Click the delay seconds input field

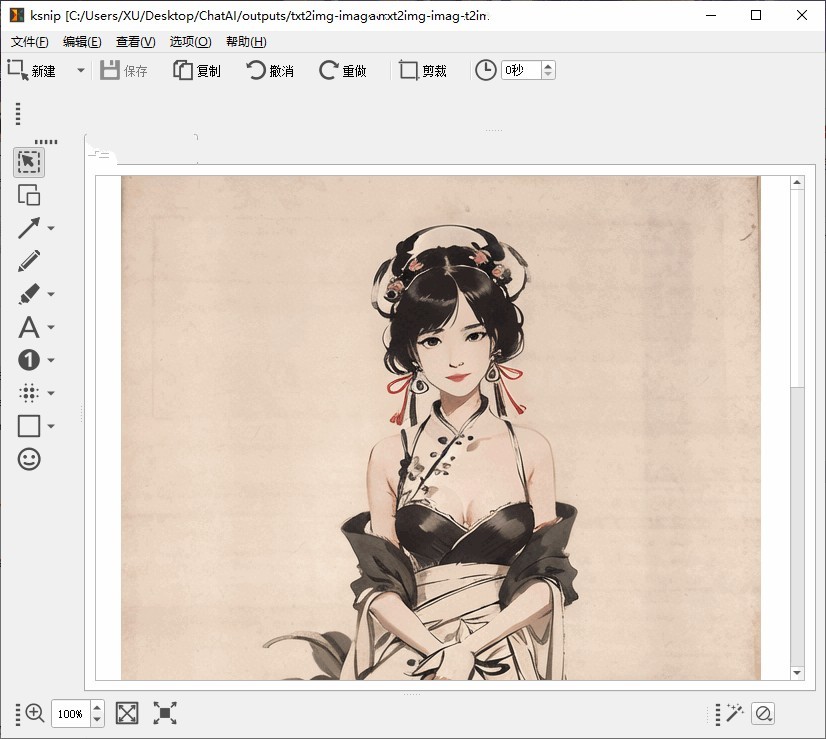coord(520,70)
